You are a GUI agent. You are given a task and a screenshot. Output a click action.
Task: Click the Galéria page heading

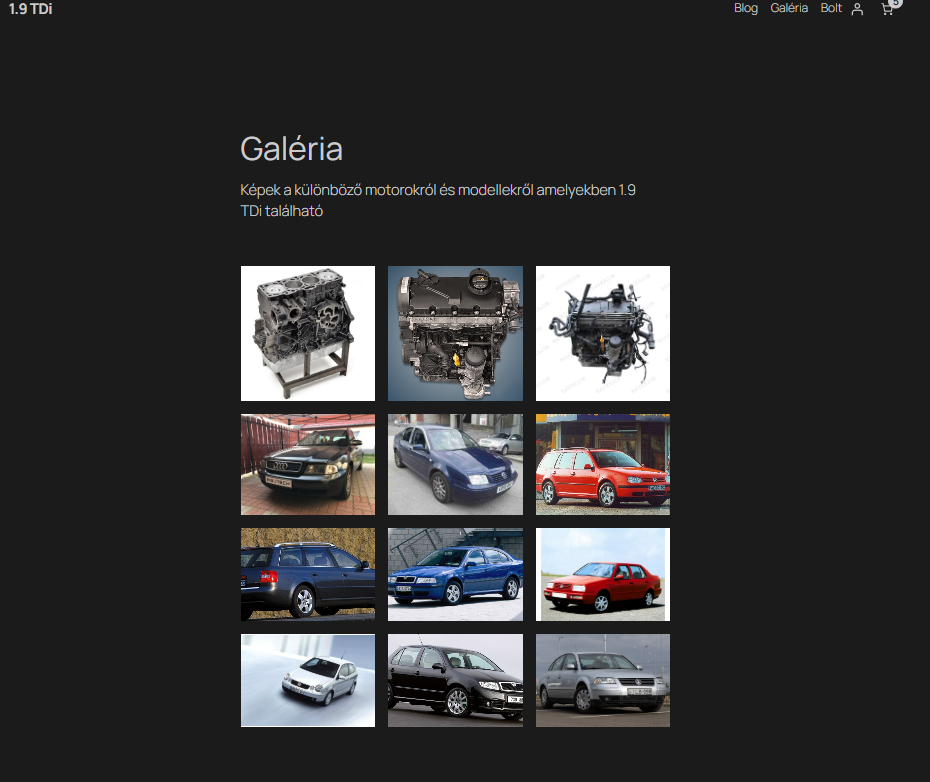(x=292, y=149)
